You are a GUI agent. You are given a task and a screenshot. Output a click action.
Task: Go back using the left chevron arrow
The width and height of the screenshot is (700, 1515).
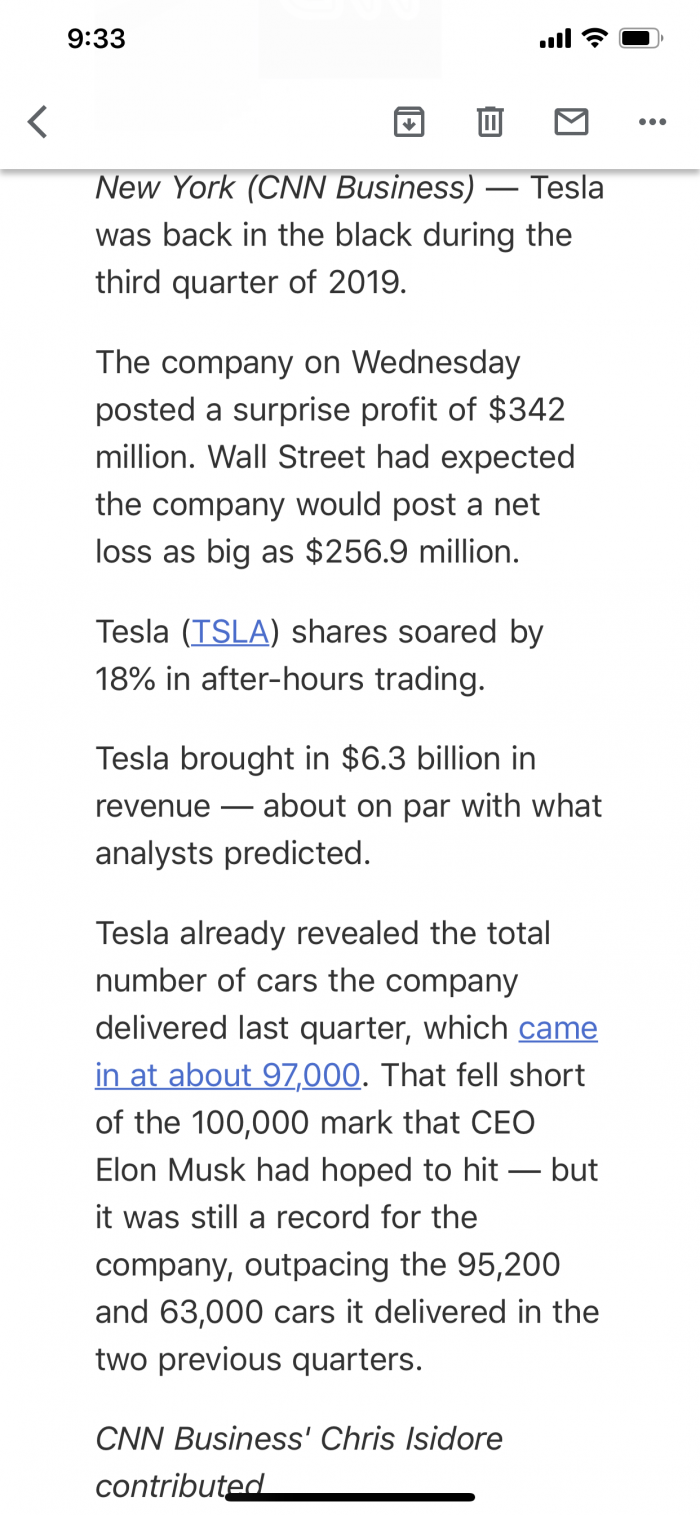pyautogui.click(x=38, y=122)
